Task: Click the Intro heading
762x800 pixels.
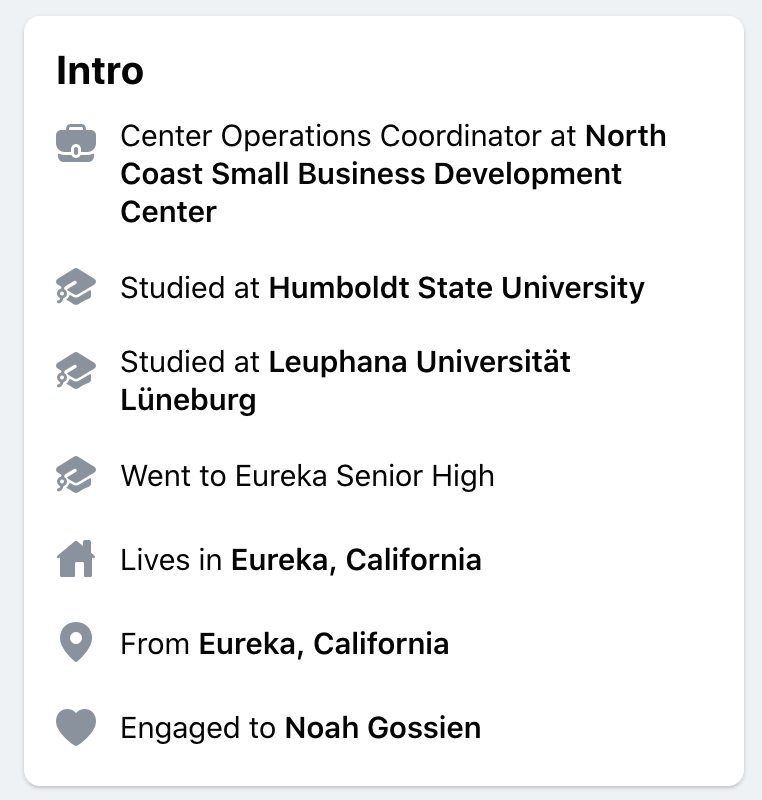Action: coord(100,70)
